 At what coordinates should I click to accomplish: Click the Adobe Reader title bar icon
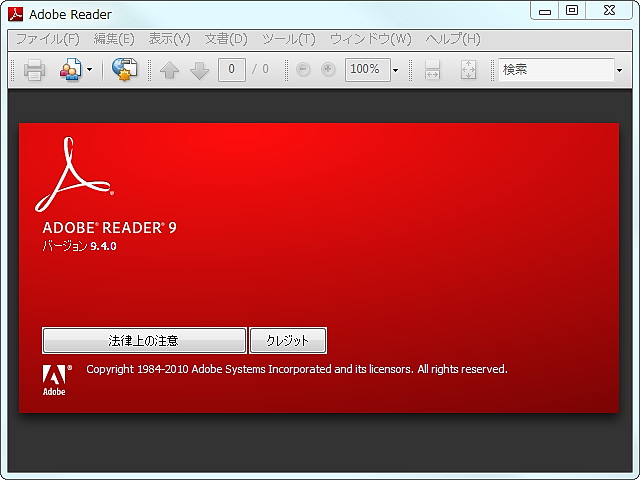pos(16,14)
